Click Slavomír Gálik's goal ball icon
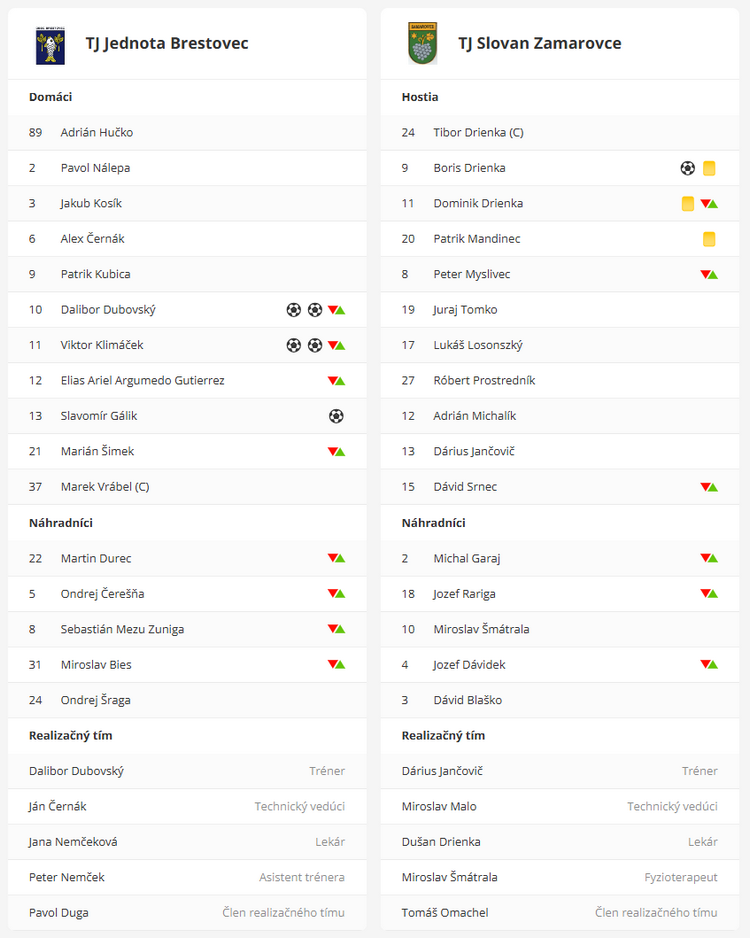 pos(336,416)
